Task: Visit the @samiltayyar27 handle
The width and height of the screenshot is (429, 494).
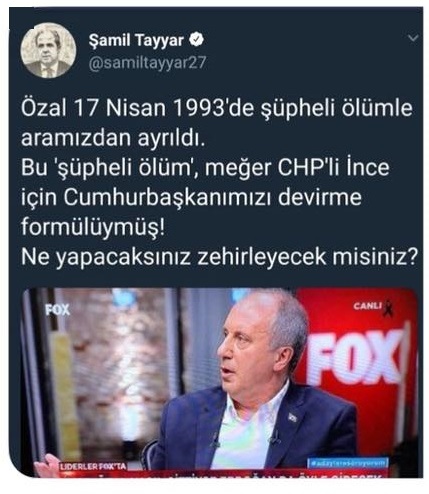Action: pos(147,63)
